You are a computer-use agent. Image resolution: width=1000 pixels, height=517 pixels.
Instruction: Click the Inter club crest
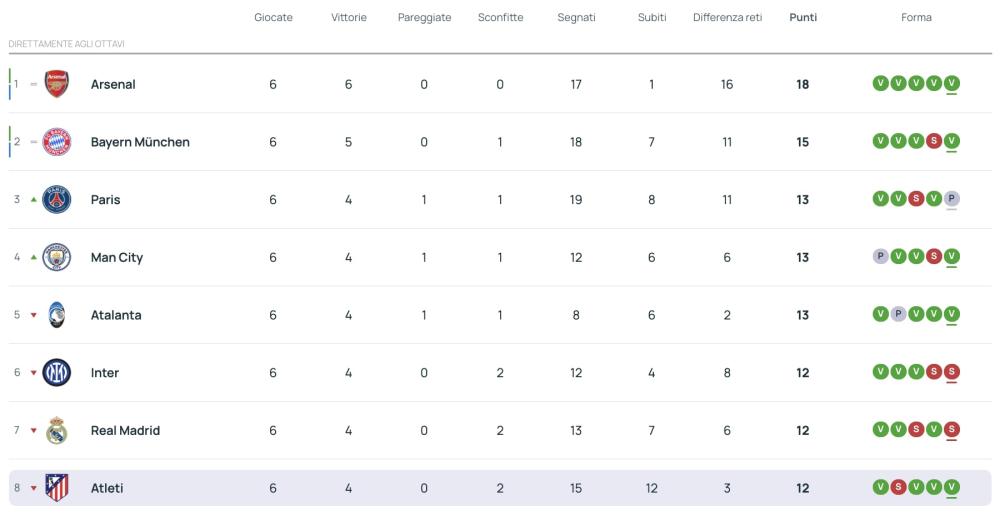coord(57,373)
